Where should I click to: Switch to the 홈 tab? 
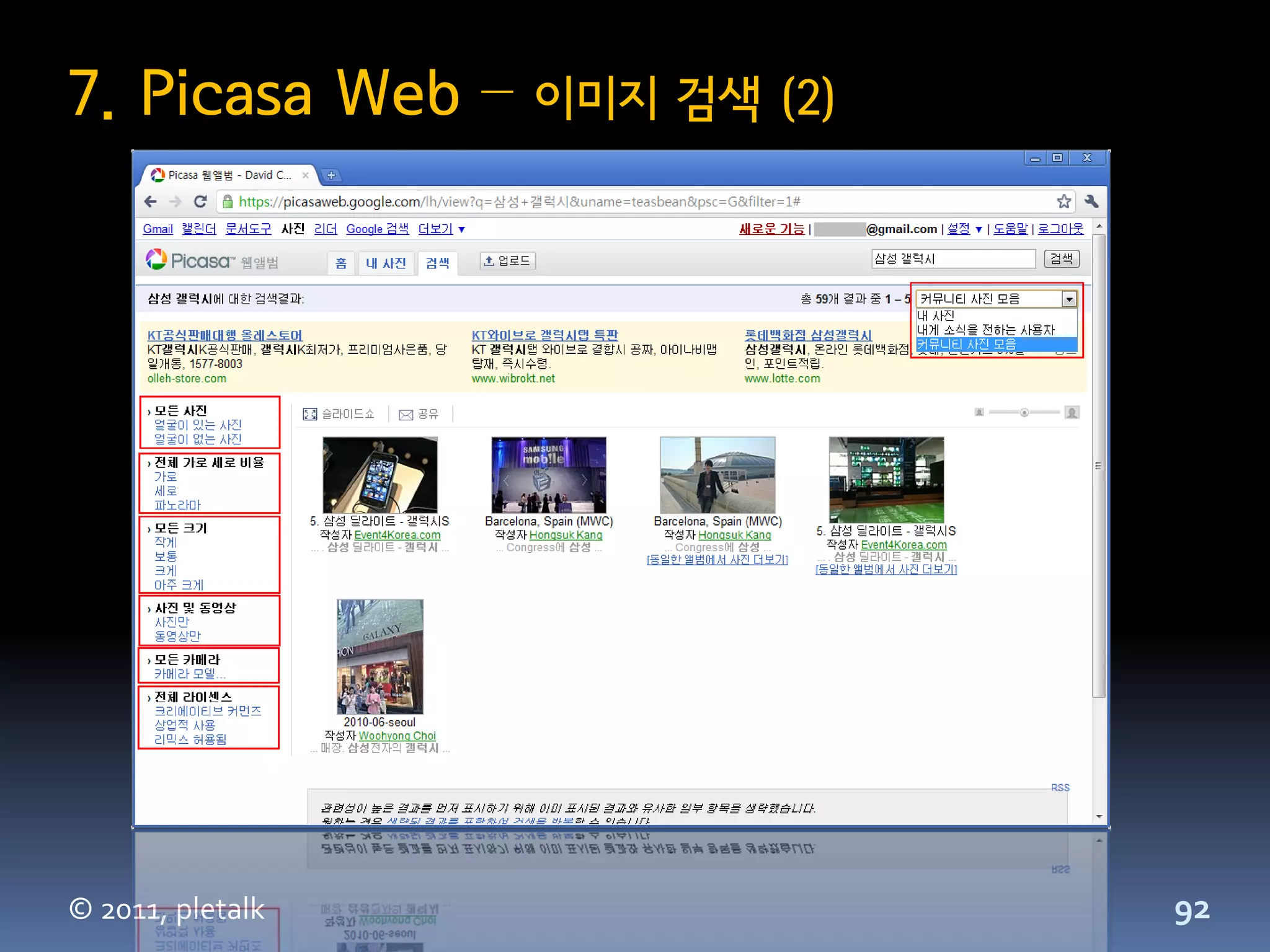(341, 263)
